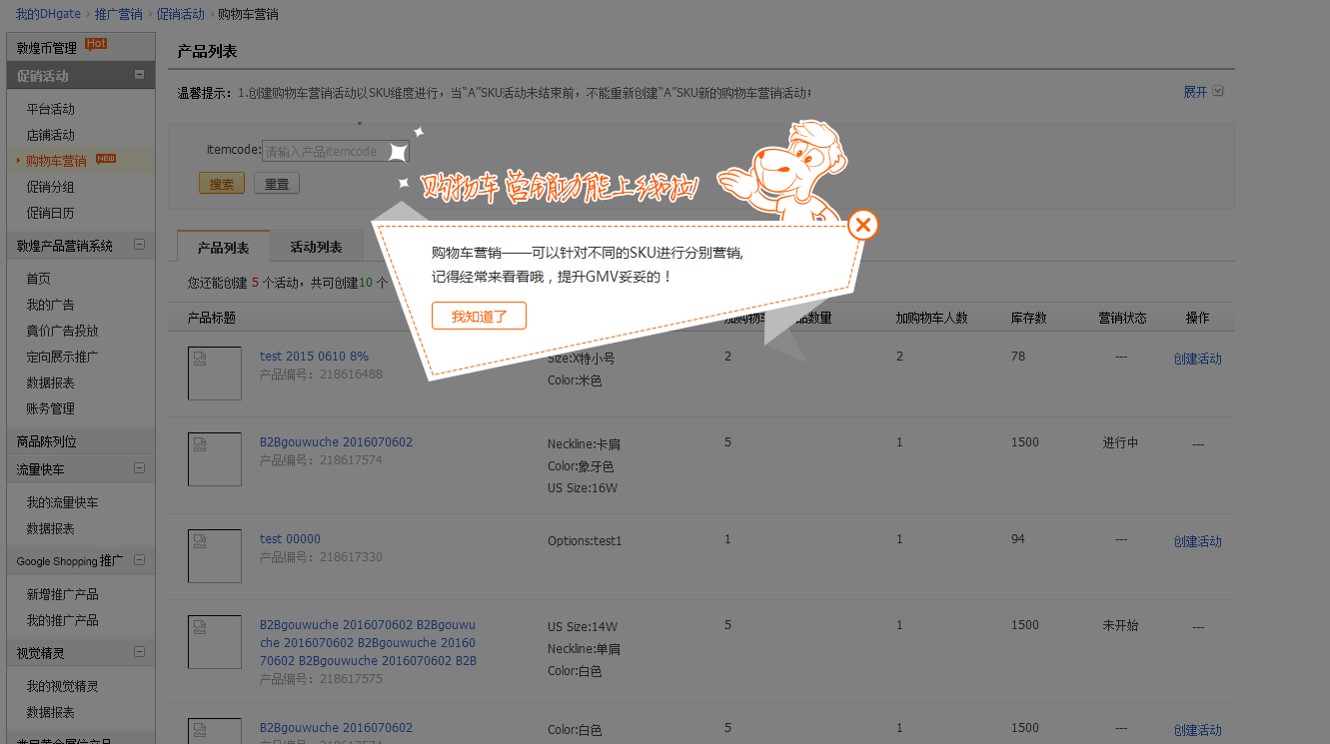Close the shopping cart marketing popup

862,225
